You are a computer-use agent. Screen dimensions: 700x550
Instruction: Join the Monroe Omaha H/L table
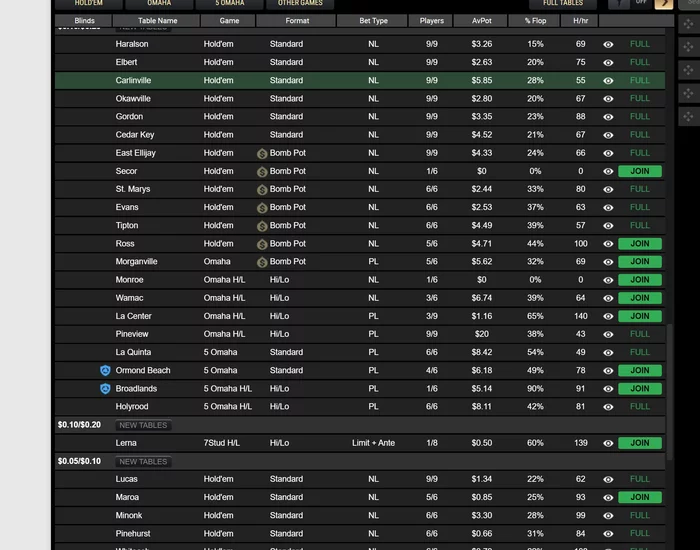pyautogui.click(x=640, y=280)
